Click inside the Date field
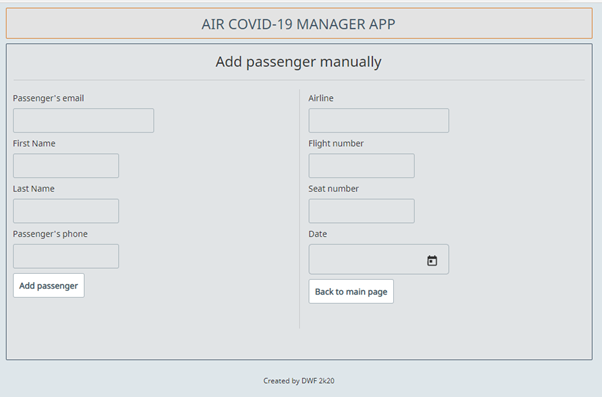The height and width of the screenshot is (397, 602). click(x=379, y=259)
